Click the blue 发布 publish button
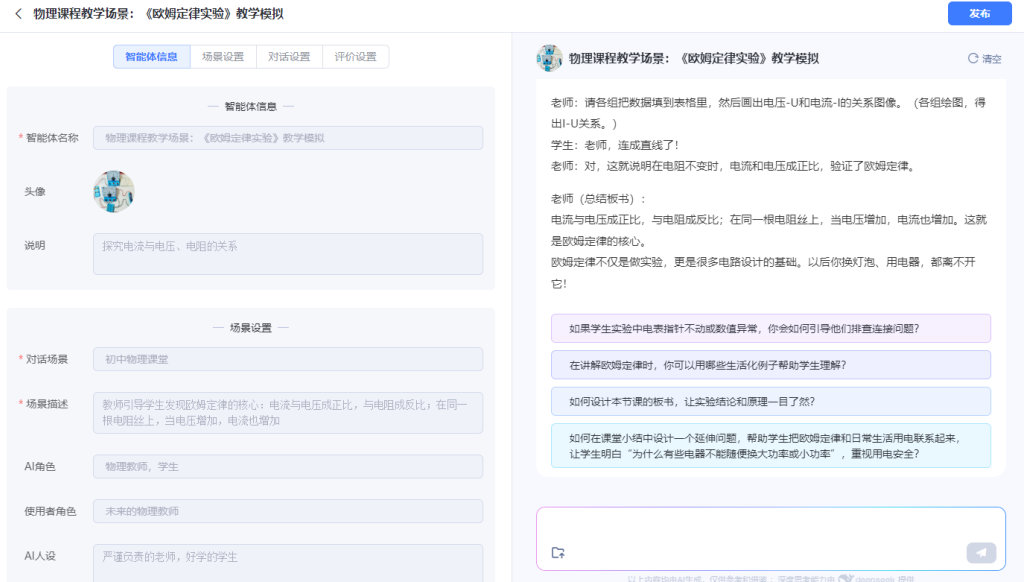Screen dimensions: 1024x582 (x=979, y=14)
